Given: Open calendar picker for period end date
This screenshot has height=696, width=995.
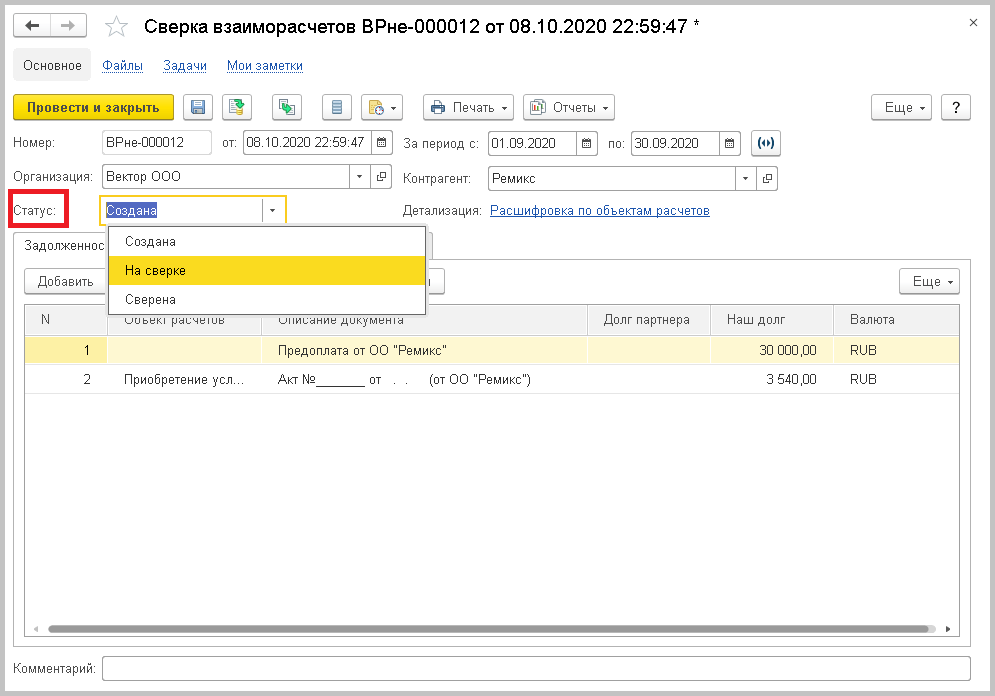Looking at the screenshot, I should coord(731,143).
